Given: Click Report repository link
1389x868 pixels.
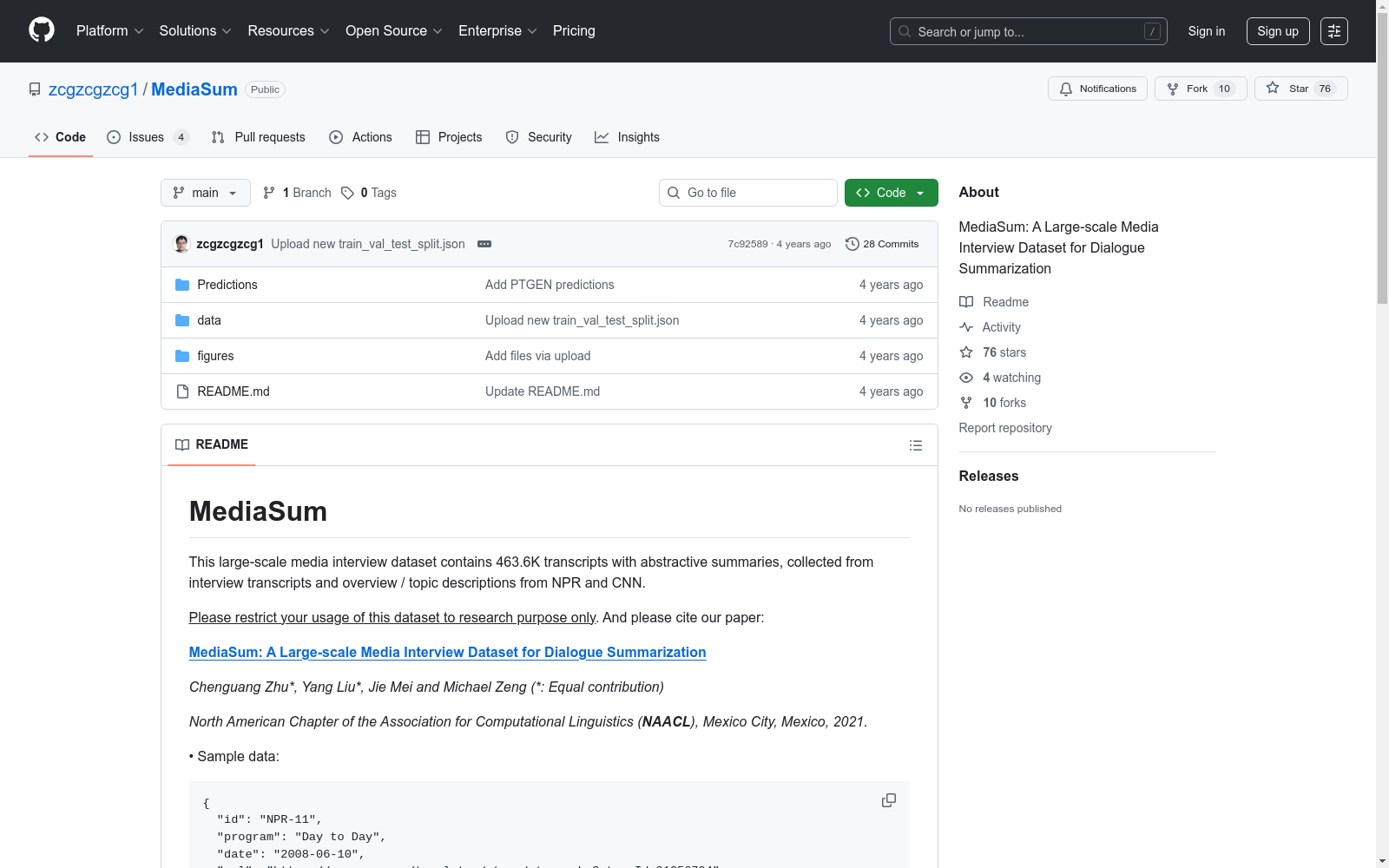Looking at the screenshot, I should click(1005, 428).
